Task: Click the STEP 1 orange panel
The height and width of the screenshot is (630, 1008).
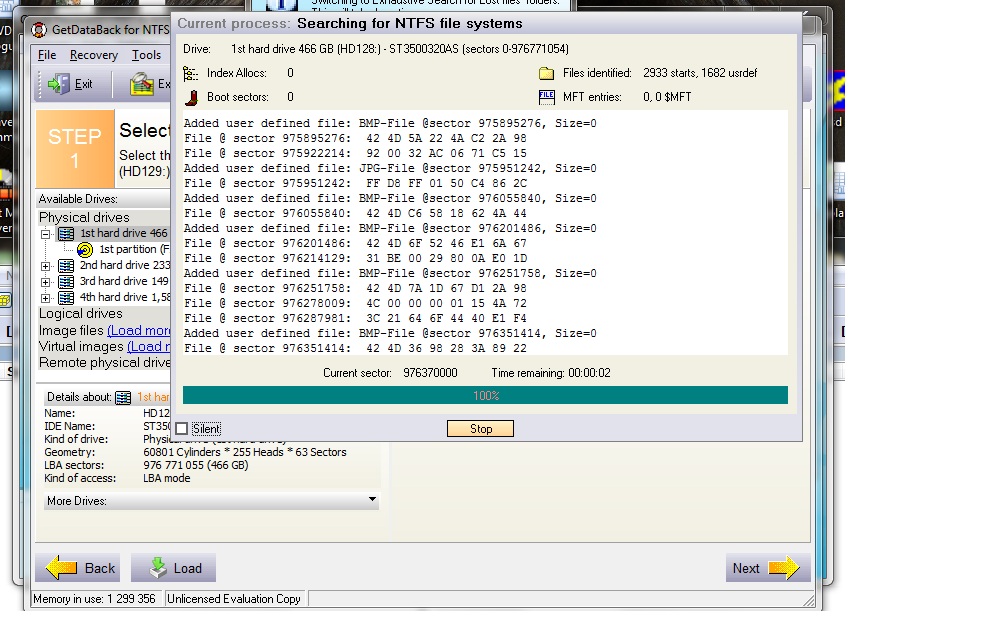Action: (75, 148)
